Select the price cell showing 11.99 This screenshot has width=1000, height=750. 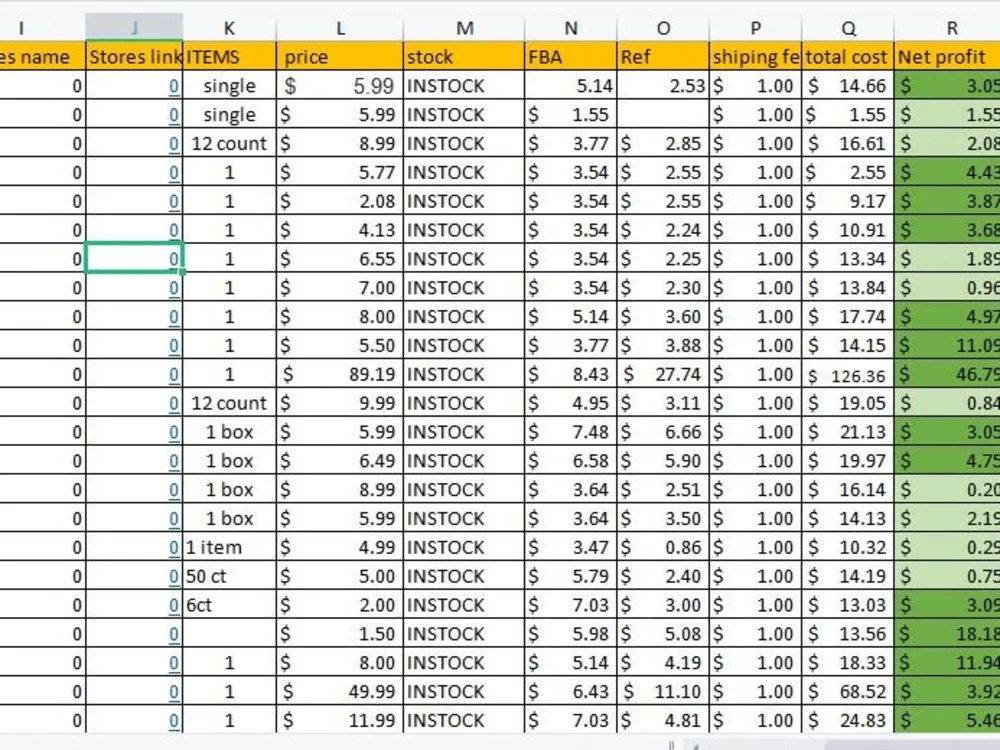click(x=340, y=721)
